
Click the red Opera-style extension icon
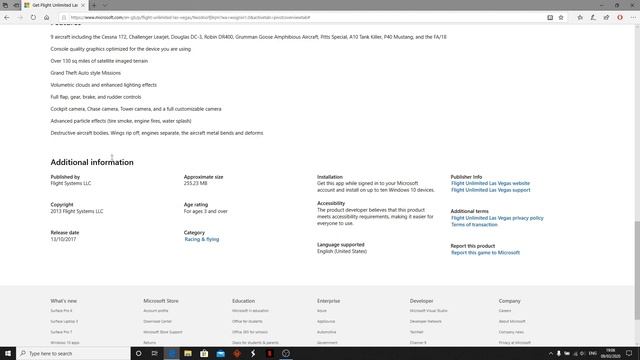pyautogui.click(x=620, y=18)
